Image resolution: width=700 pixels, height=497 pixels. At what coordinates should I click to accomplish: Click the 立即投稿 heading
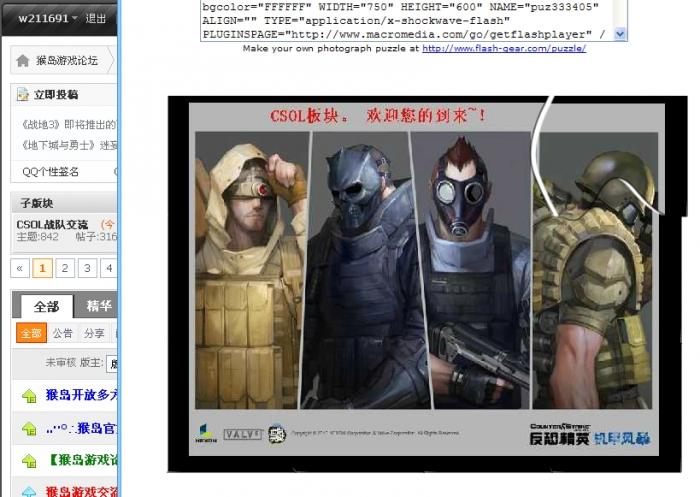pyautogui.click(x=56, y=94)
